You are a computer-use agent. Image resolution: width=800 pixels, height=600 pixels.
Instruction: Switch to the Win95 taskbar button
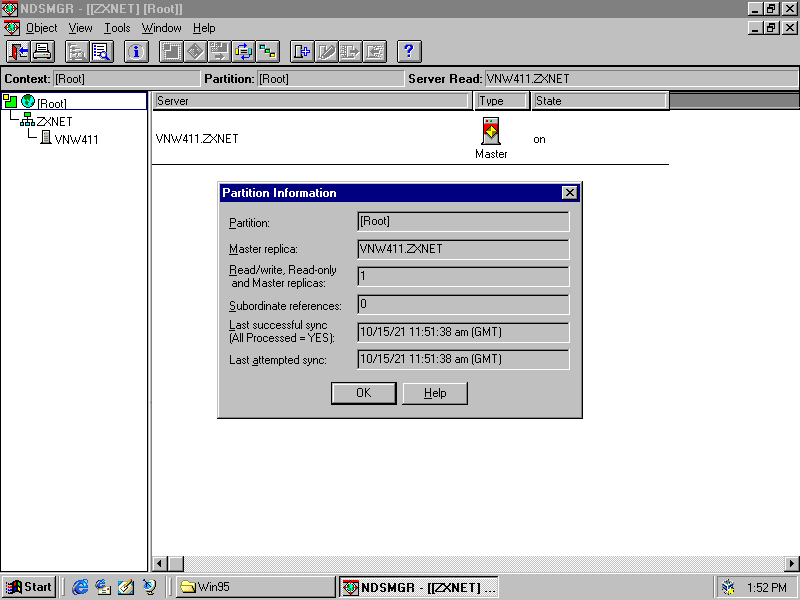tap(255, 587)
